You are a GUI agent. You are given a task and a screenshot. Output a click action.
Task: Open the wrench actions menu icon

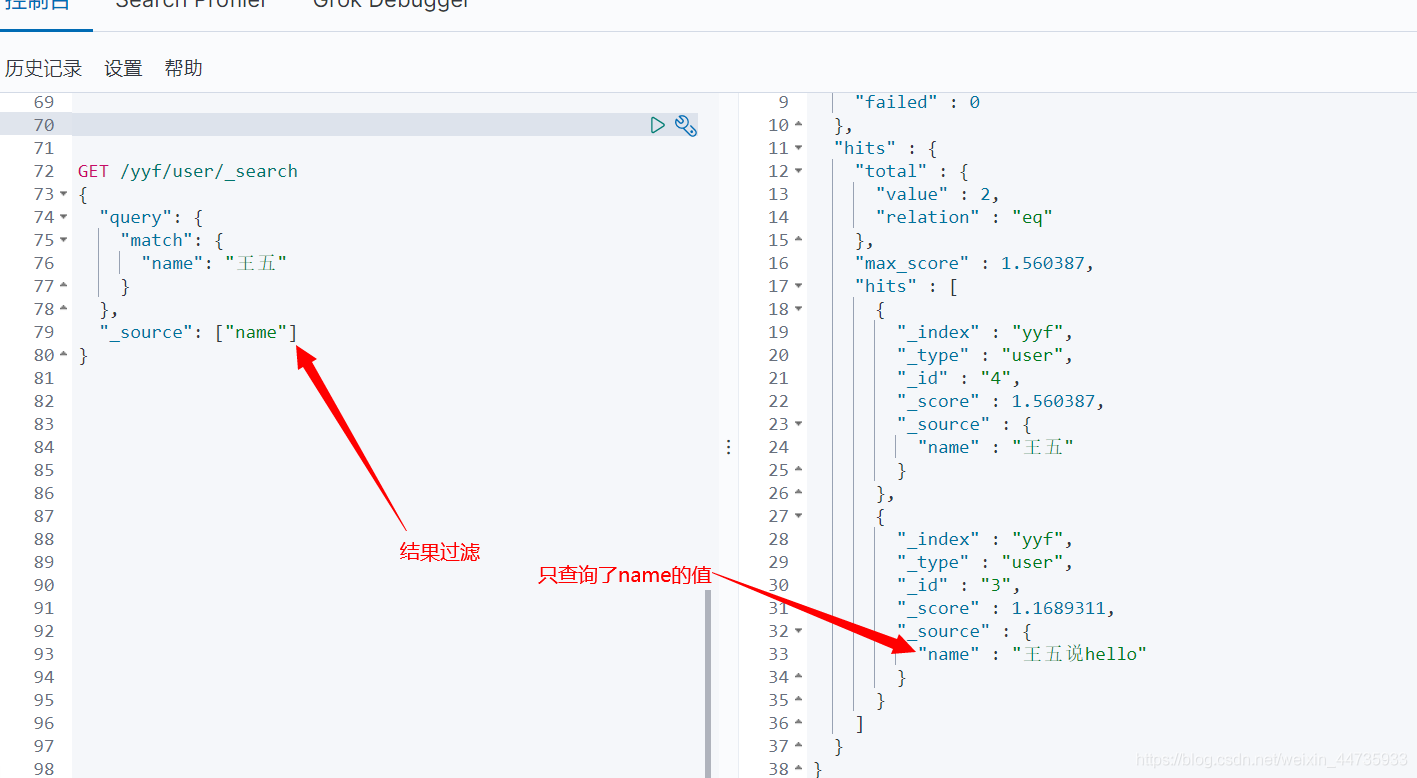pyautogui.click(x=686, y=125)
